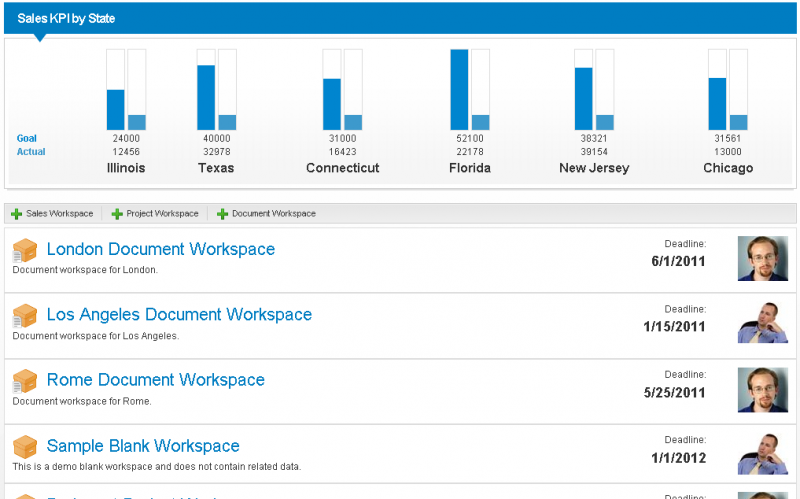
Task: Click the Texas state label
Action: 216,168
